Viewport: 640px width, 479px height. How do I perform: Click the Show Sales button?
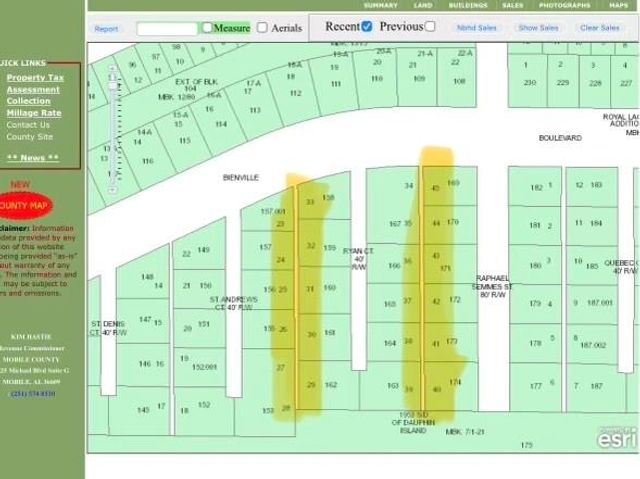click(x=538, y=28)
